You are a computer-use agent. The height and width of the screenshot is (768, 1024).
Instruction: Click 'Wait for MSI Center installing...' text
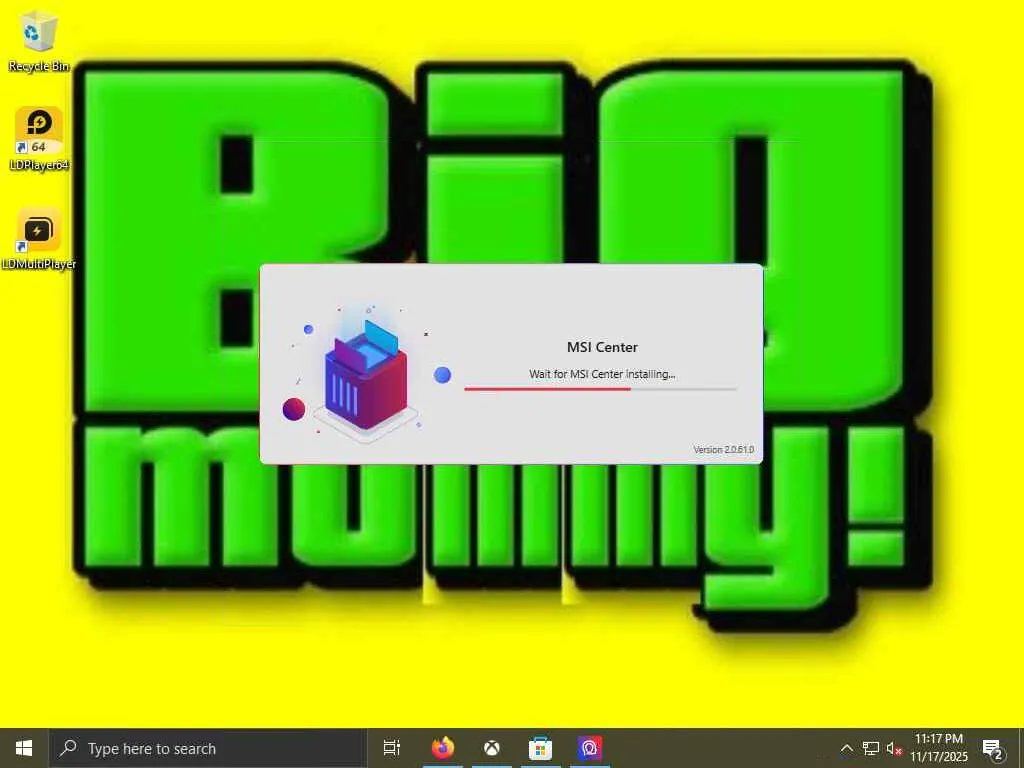(x=602, y=374)
